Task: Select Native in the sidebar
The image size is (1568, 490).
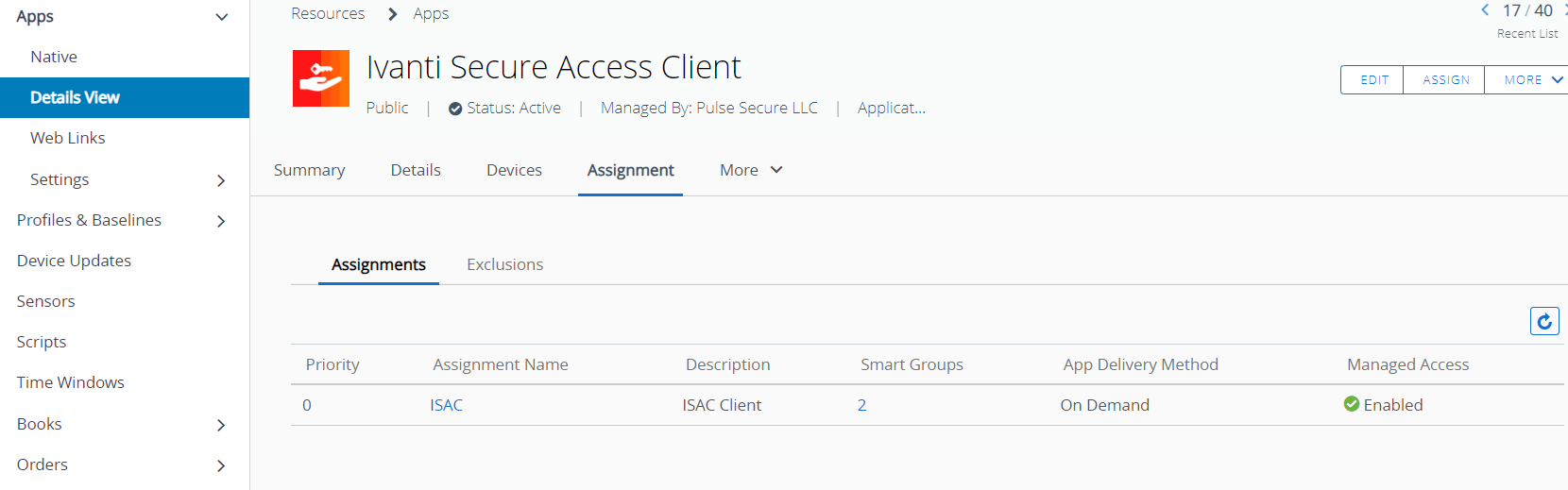Action: coord(54,57)
